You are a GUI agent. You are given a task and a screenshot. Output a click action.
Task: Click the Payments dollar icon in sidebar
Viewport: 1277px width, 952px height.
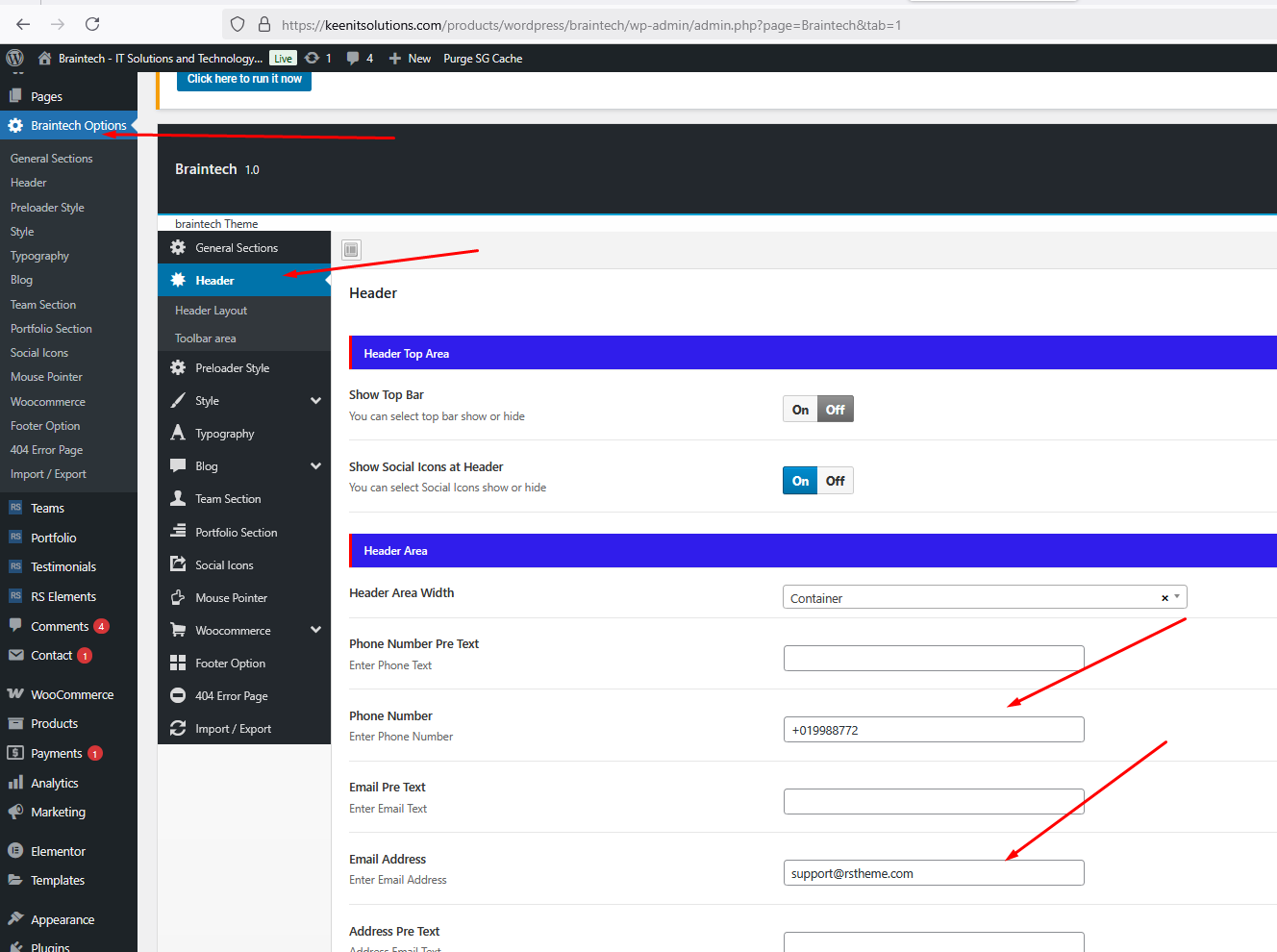pyautogui.click(x=15, y=753)
